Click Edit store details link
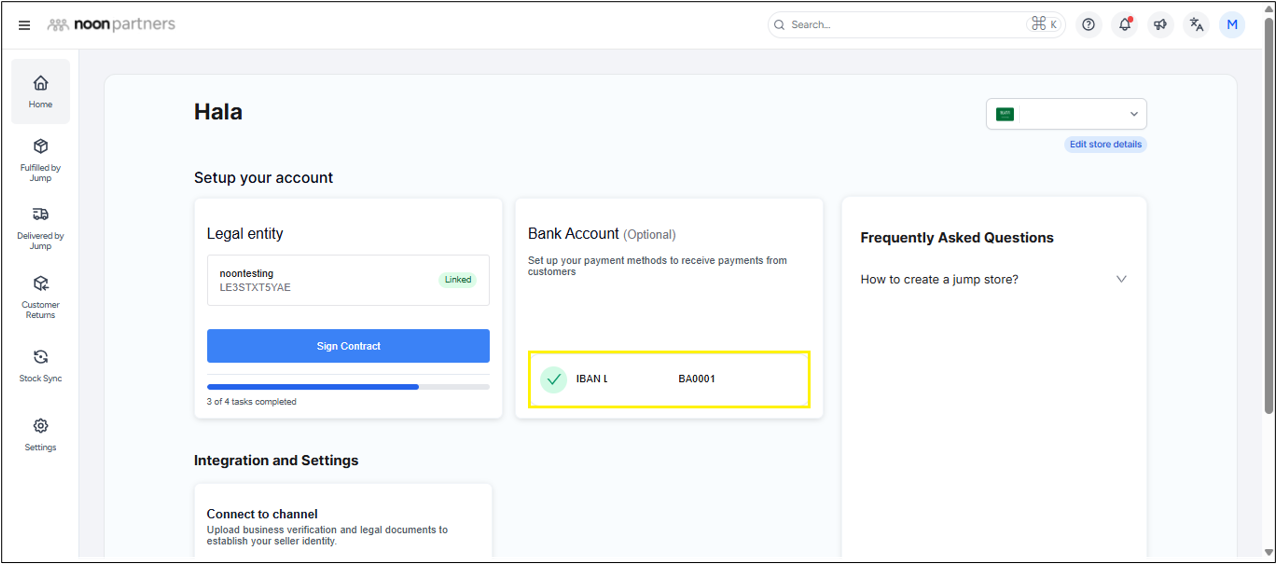Image resolution: width=1277 pixels, height=565 pixels. pyautogui.click(x=1105, y=144)
